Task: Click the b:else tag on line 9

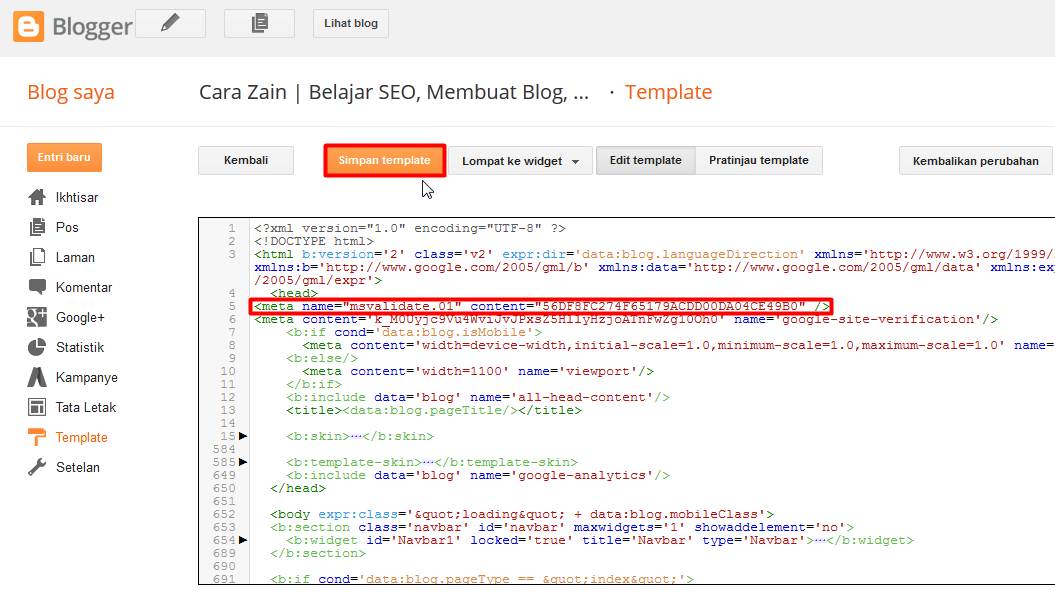Action: 322,358
